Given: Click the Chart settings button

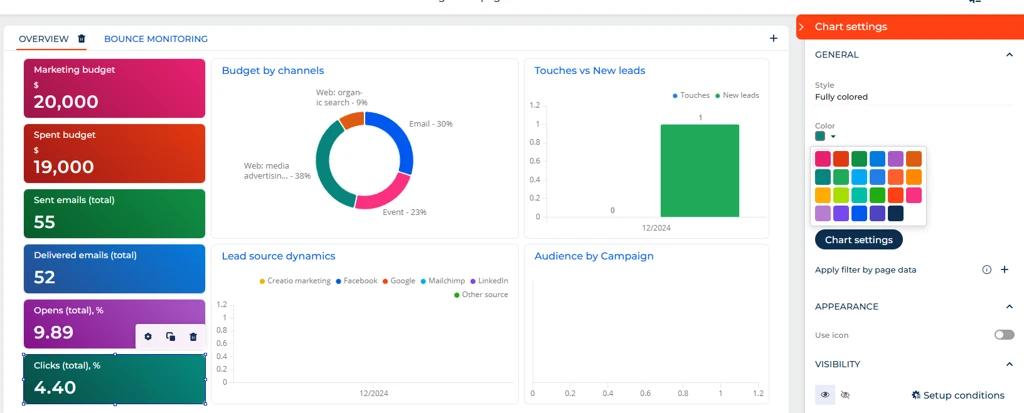Looking at the screenshot, I should [x=858, y=240].
